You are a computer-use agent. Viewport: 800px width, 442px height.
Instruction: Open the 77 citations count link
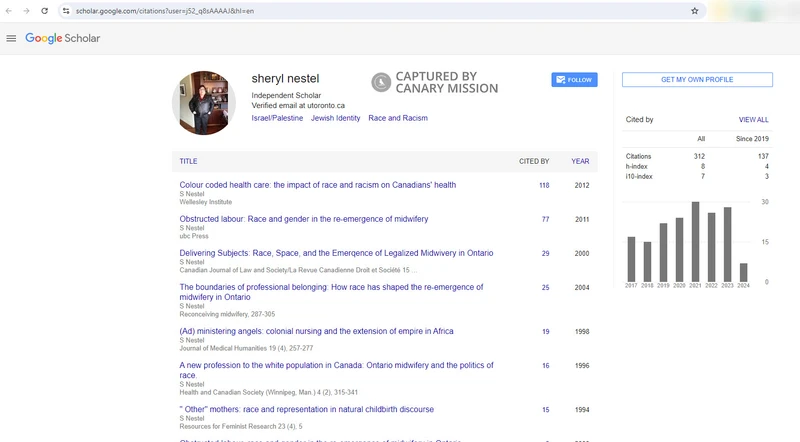(545, 219)
